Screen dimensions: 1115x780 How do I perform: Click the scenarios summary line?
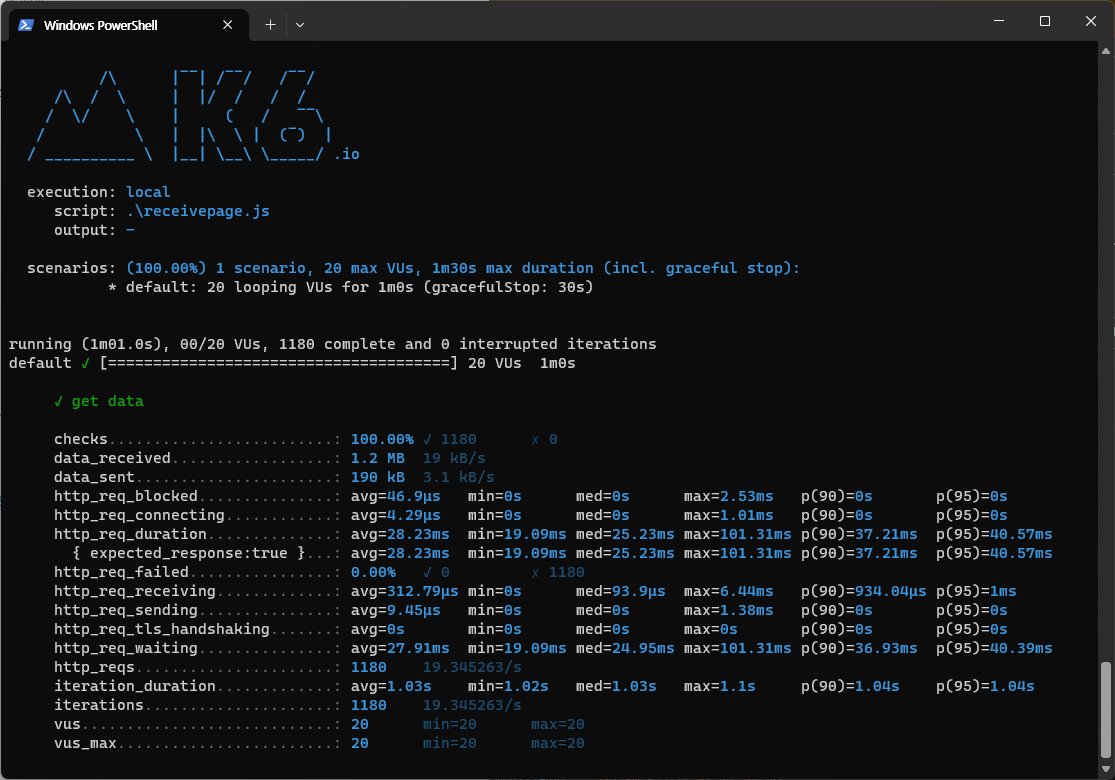coord(413,268)
